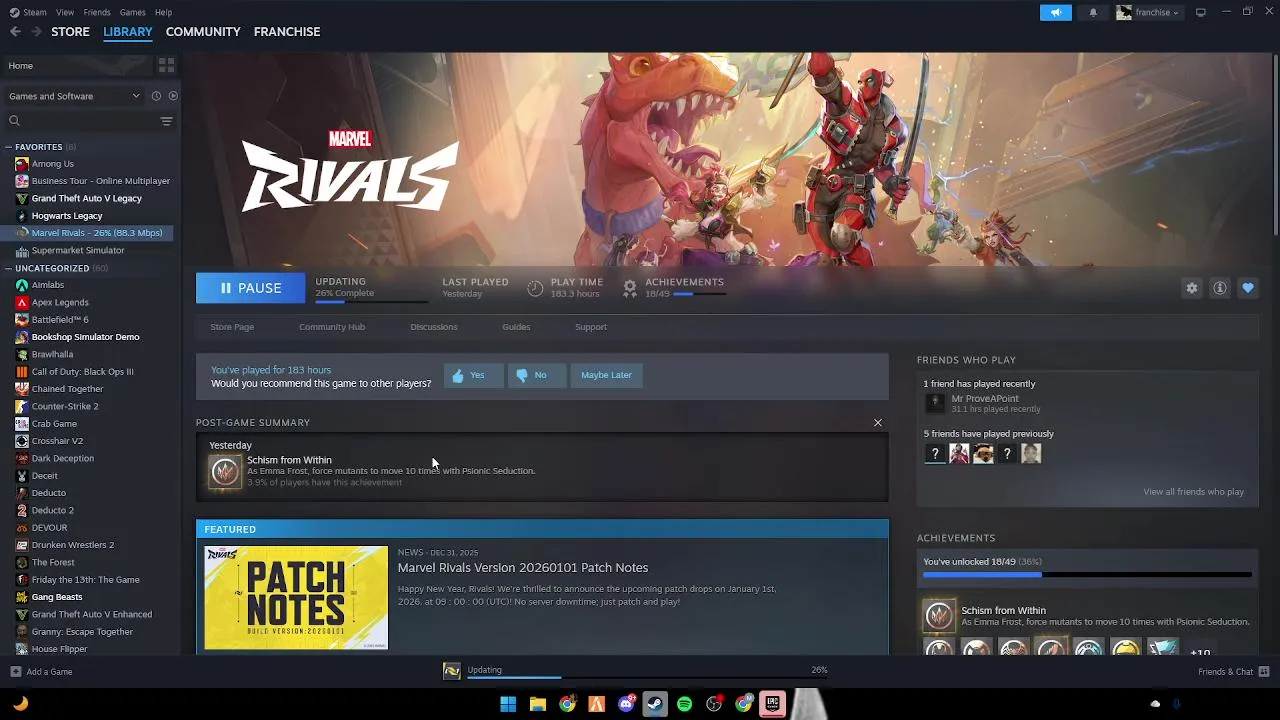Show ready-to-play games filter icon
This screenshot has height=720, width=1280.
point(173,96)
